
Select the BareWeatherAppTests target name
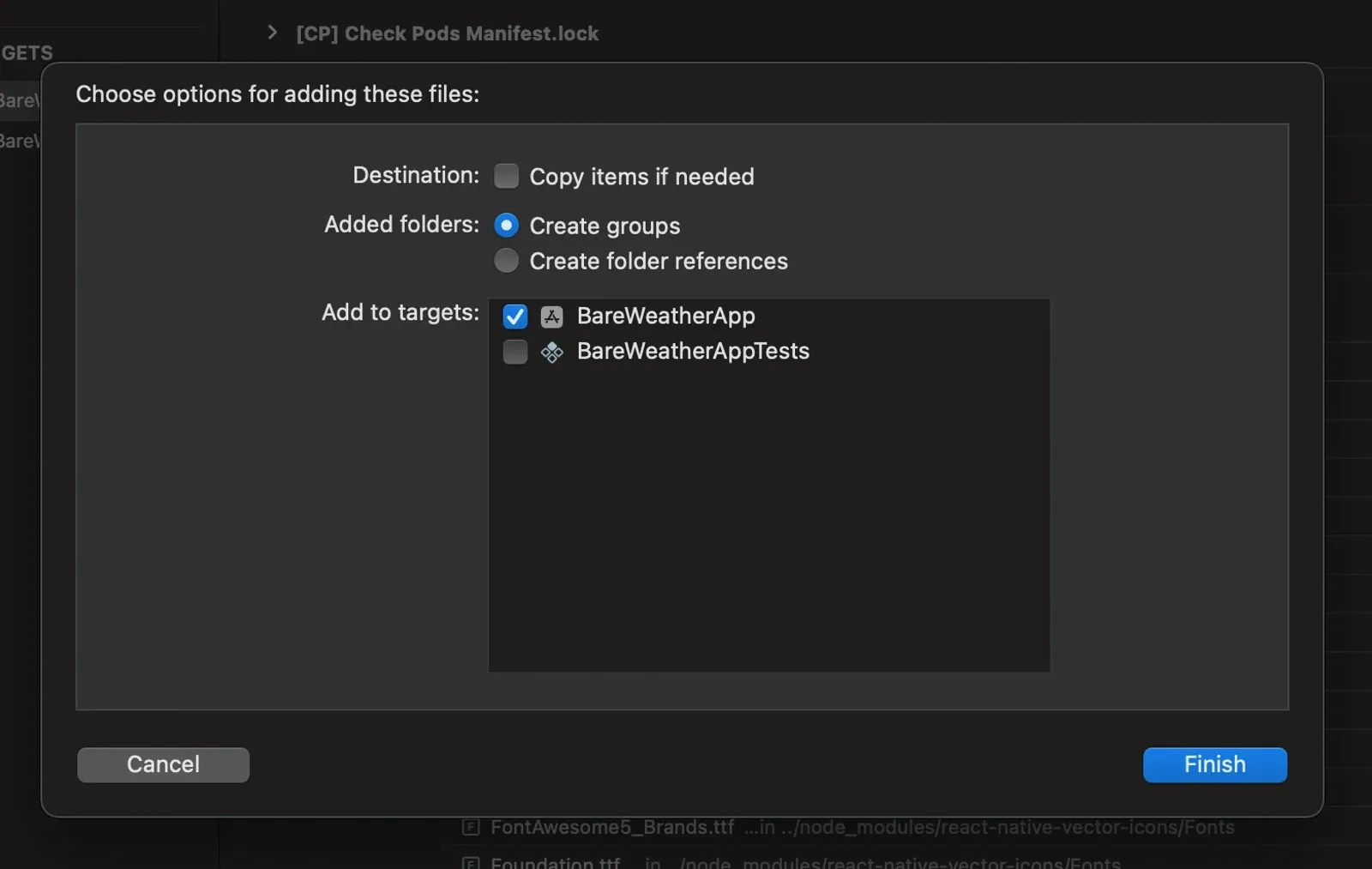tap(693, 351)
